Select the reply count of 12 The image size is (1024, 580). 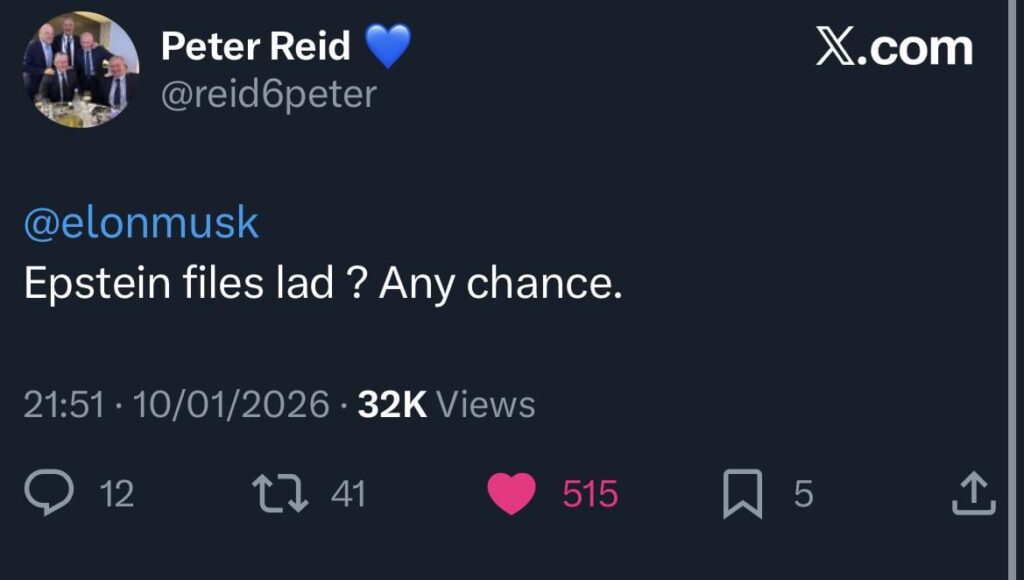[x=117, y=492]
